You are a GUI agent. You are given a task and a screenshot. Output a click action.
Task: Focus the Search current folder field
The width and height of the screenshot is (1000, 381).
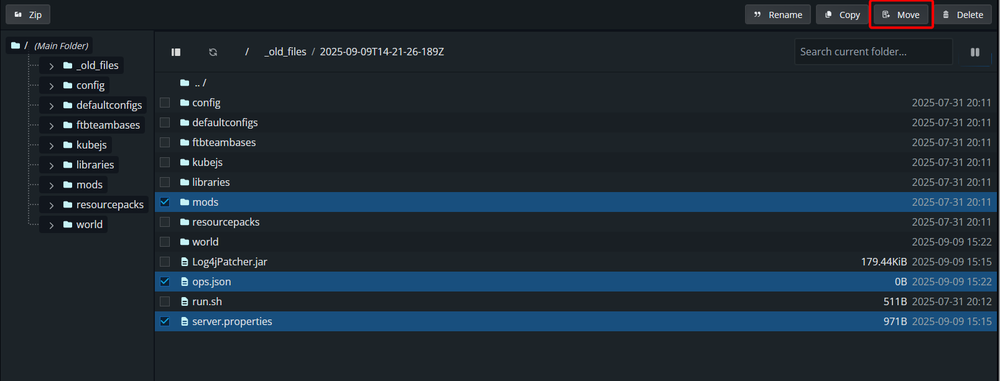(x=873, y=52)
